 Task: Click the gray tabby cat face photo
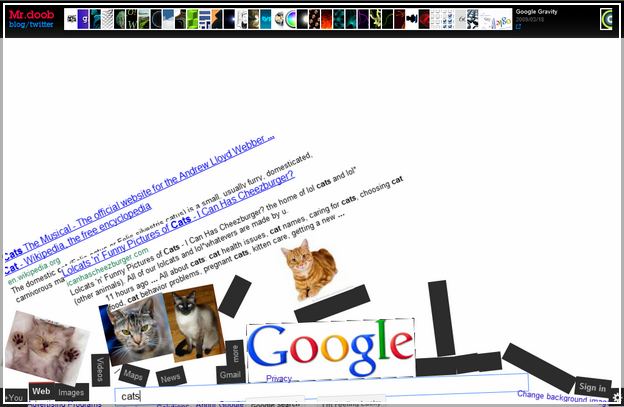[x=136, y=329]
